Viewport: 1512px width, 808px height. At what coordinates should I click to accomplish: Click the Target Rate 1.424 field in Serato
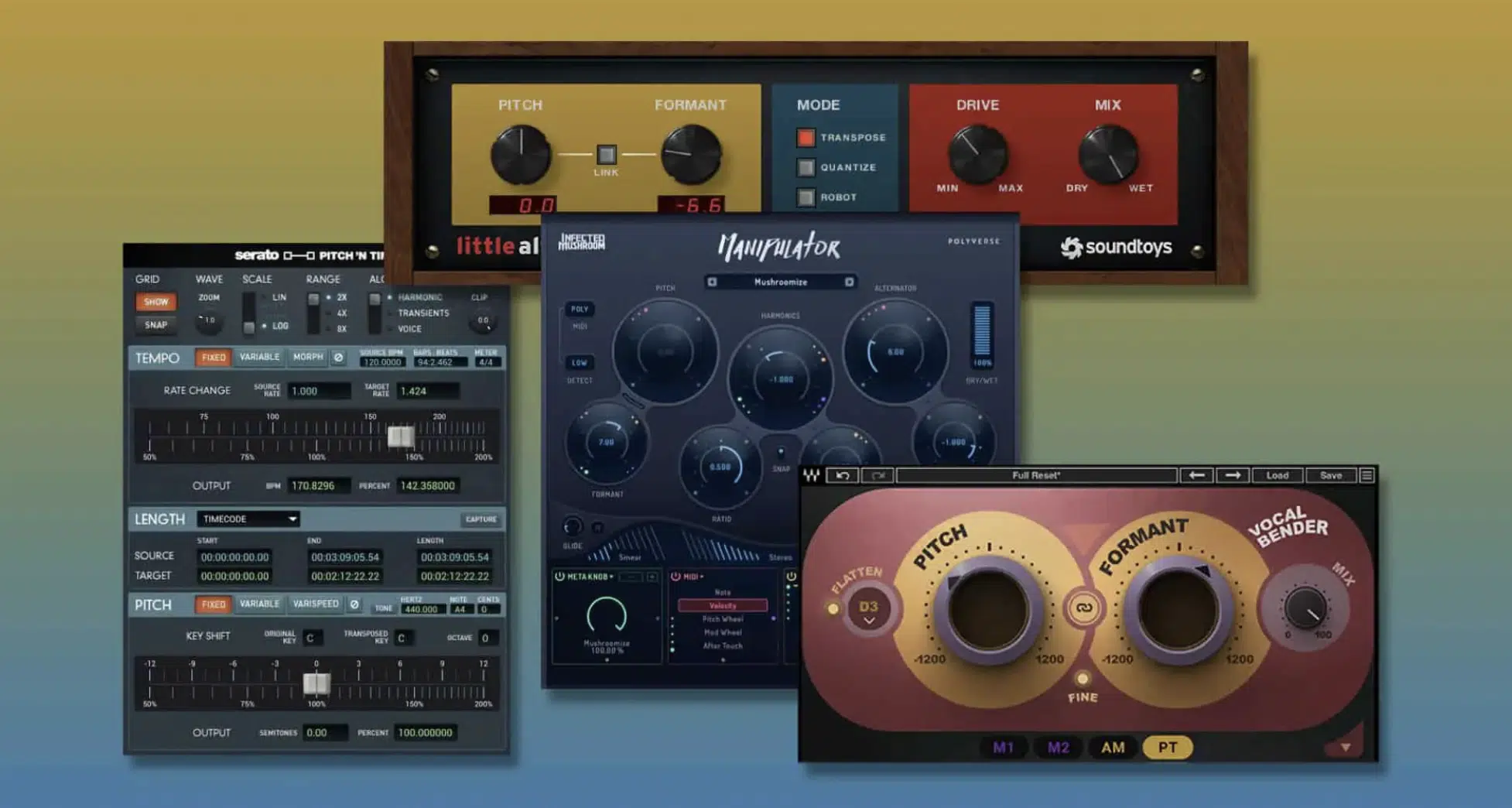tap(427, 391)
